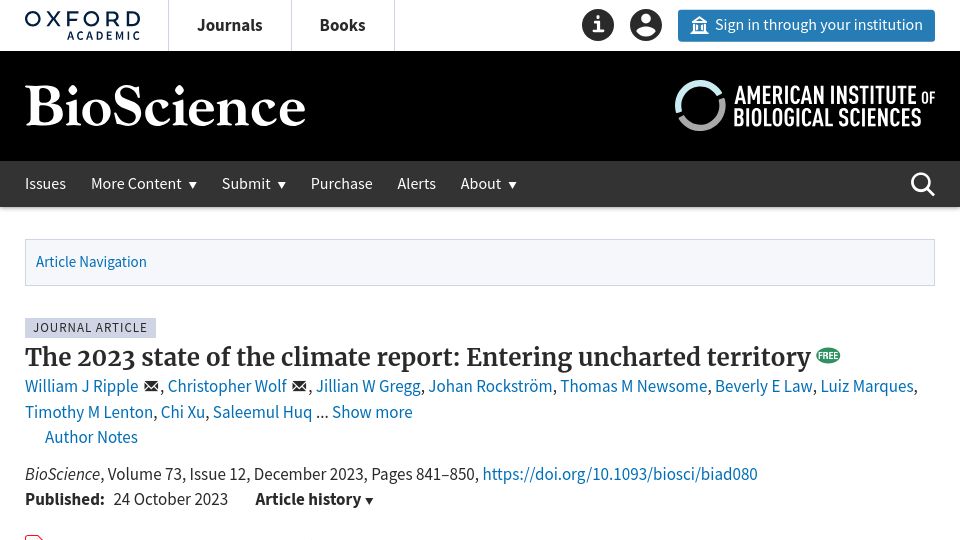The image size is (960, 540).
Task: Open the Author Notes link
Action: pos(91,437)
